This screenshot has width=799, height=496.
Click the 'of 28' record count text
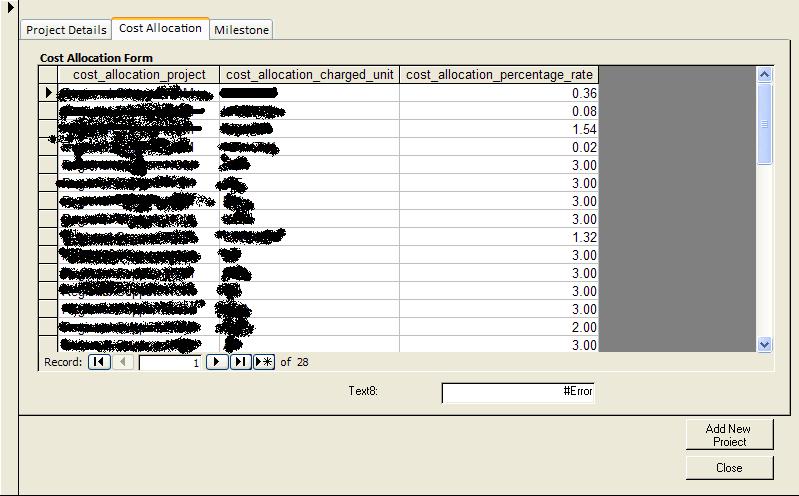(295, 362)
